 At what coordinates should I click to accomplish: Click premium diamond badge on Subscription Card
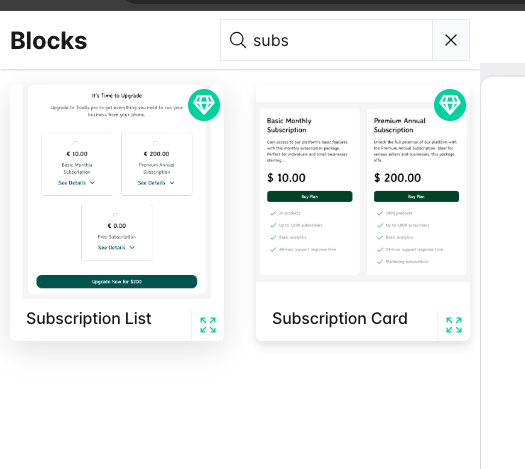tap(450, 105)
